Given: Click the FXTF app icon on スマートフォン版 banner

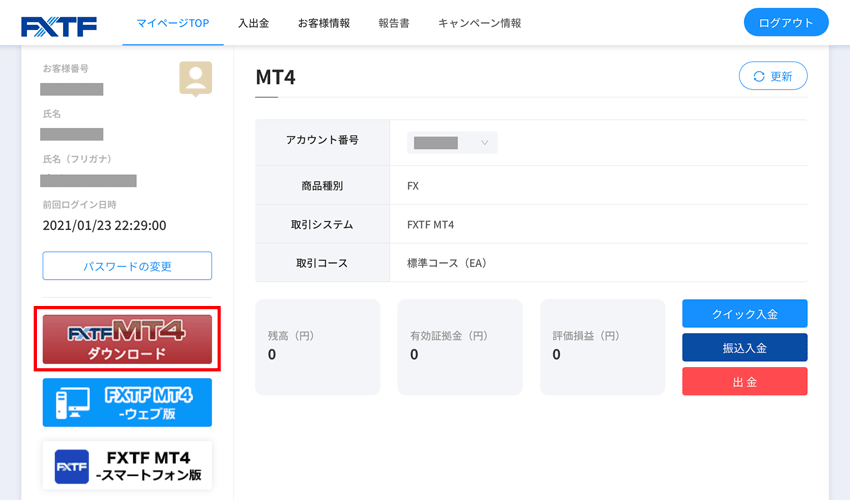Looking at the screenshot, I should click(72, 466).
